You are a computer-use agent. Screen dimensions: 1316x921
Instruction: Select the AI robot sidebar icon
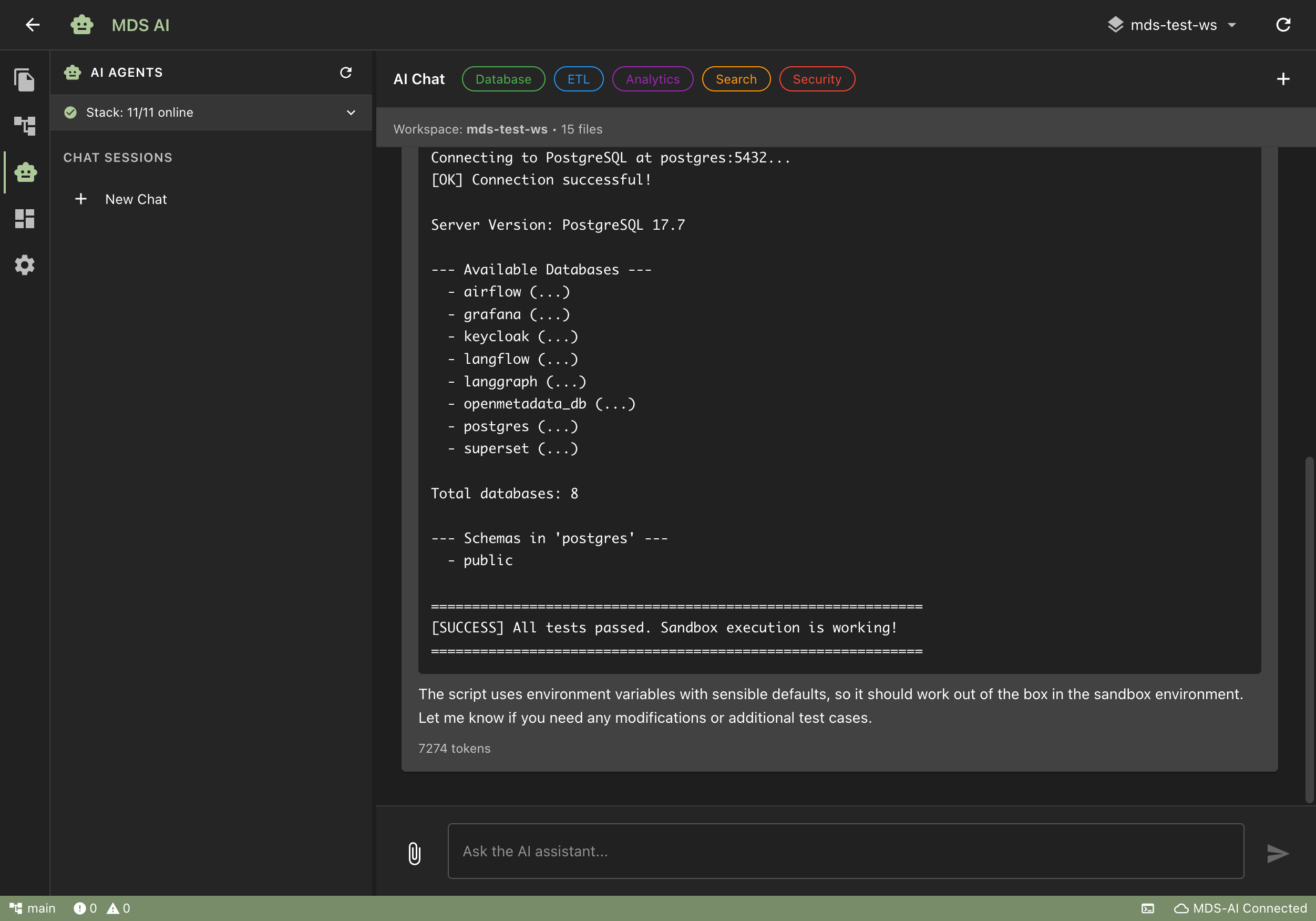coord(25,172)
